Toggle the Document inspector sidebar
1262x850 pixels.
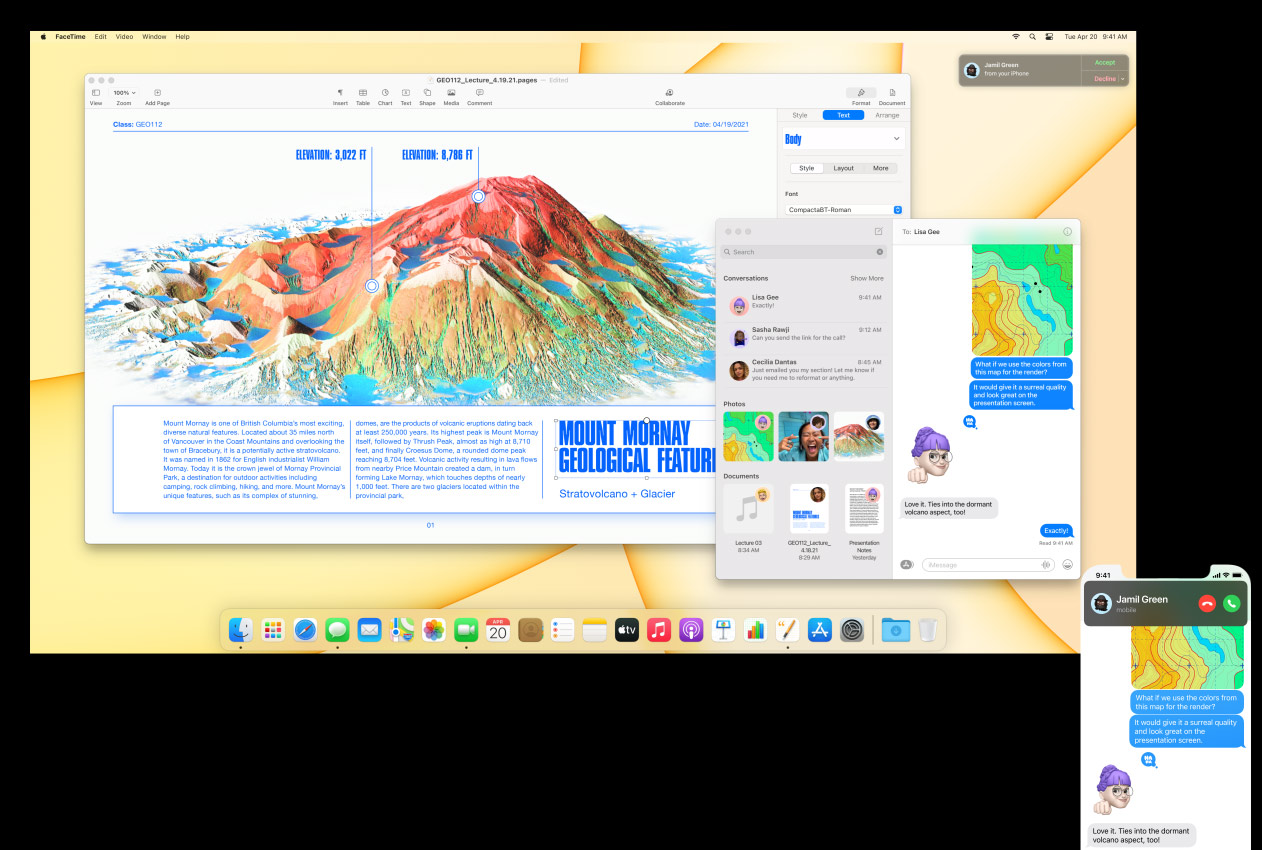click(892, 93)
